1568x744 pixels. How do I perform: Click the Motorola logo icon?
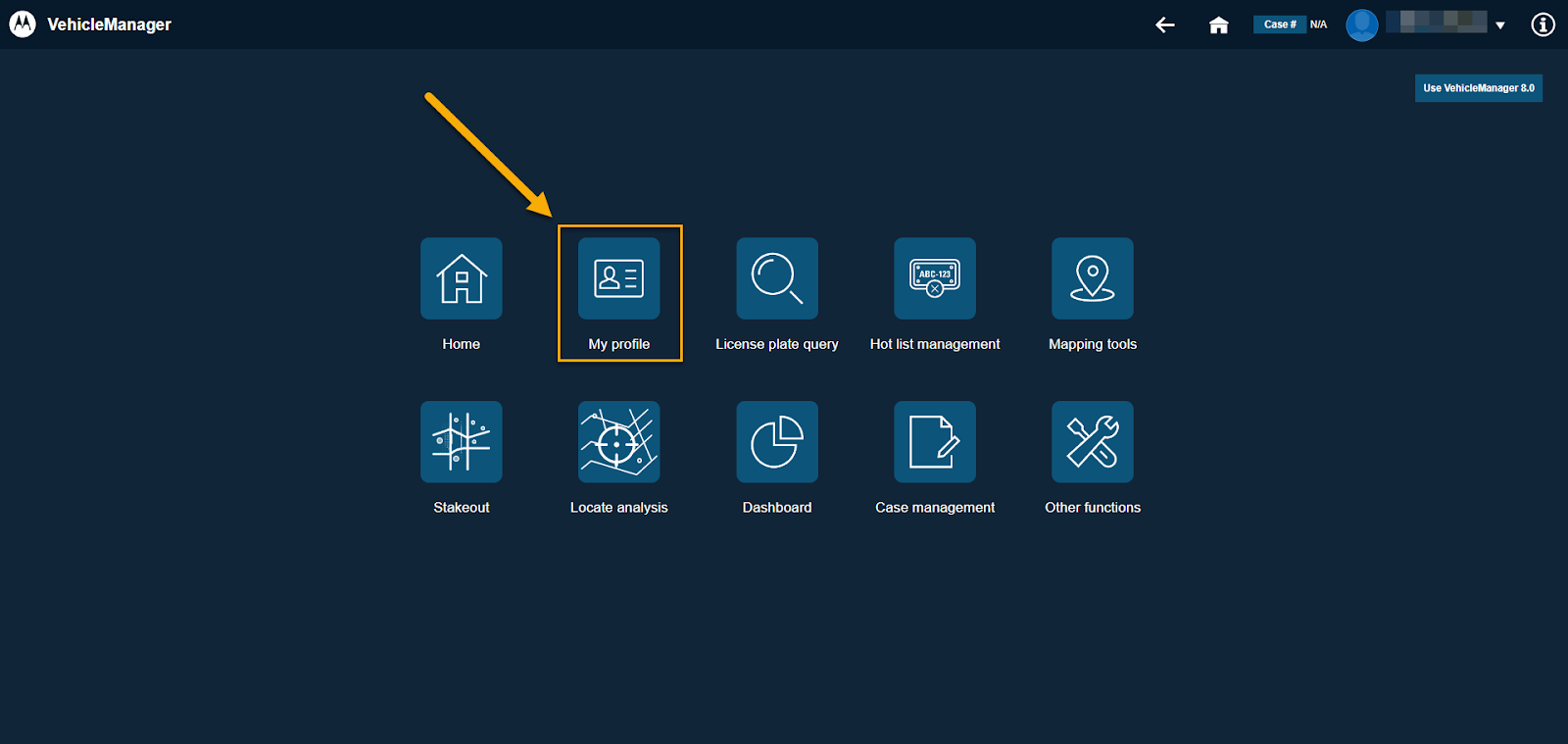(23, 25)
